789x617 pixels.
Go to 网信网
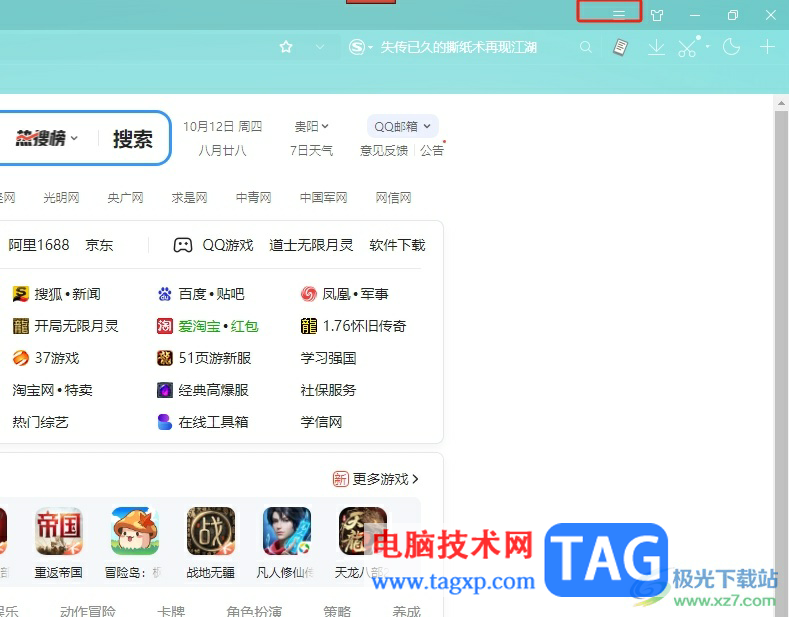[393, 198]
